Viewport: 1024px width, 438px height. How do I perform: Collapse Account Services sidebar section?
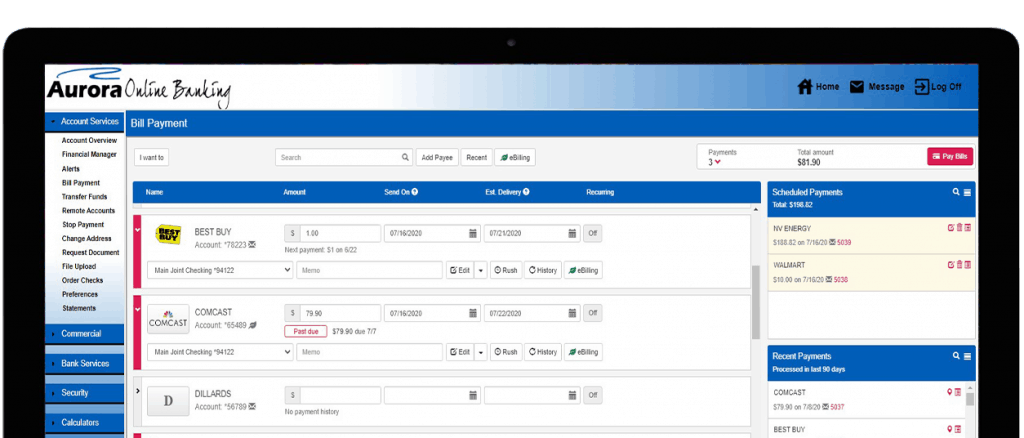pyautogui.click(x=84, y=121)
